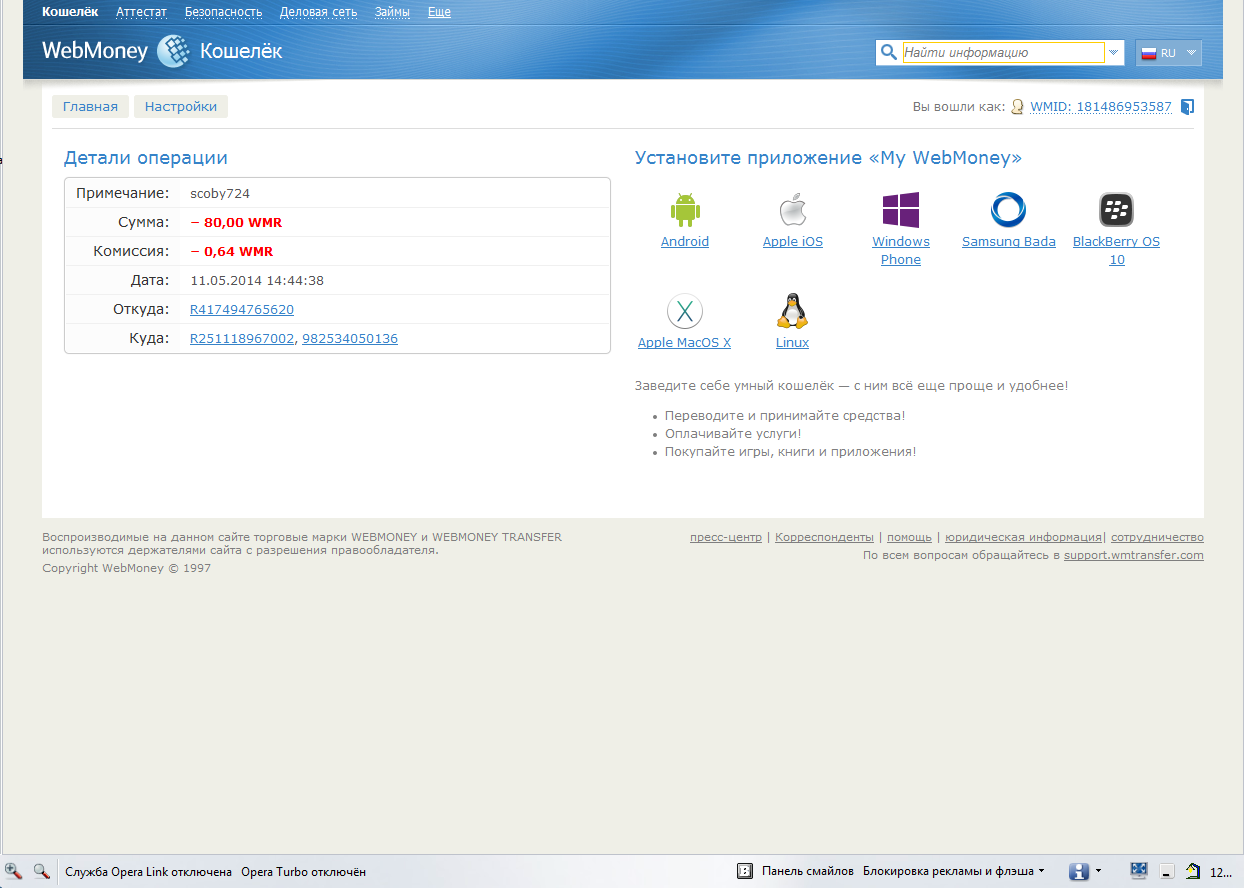The width and height of the screenshot is (1244, 888).
Task: Click the Samsung Bada logo icon
Action: pos(1008,210)
